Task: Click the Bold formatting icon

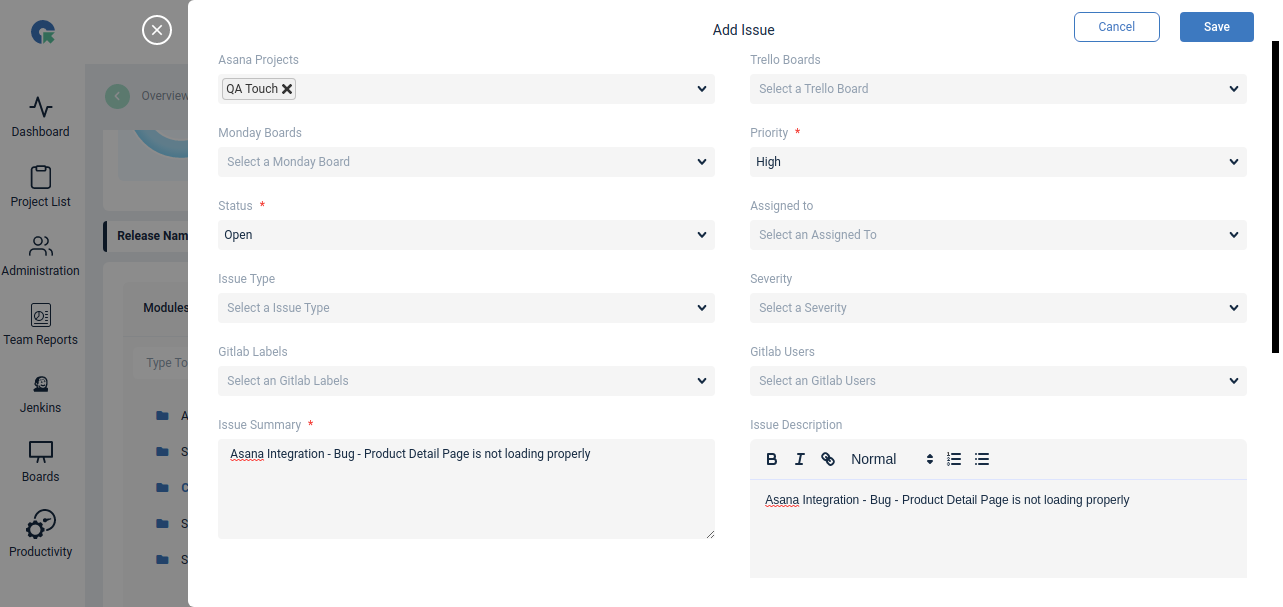Action: [772, 459]
